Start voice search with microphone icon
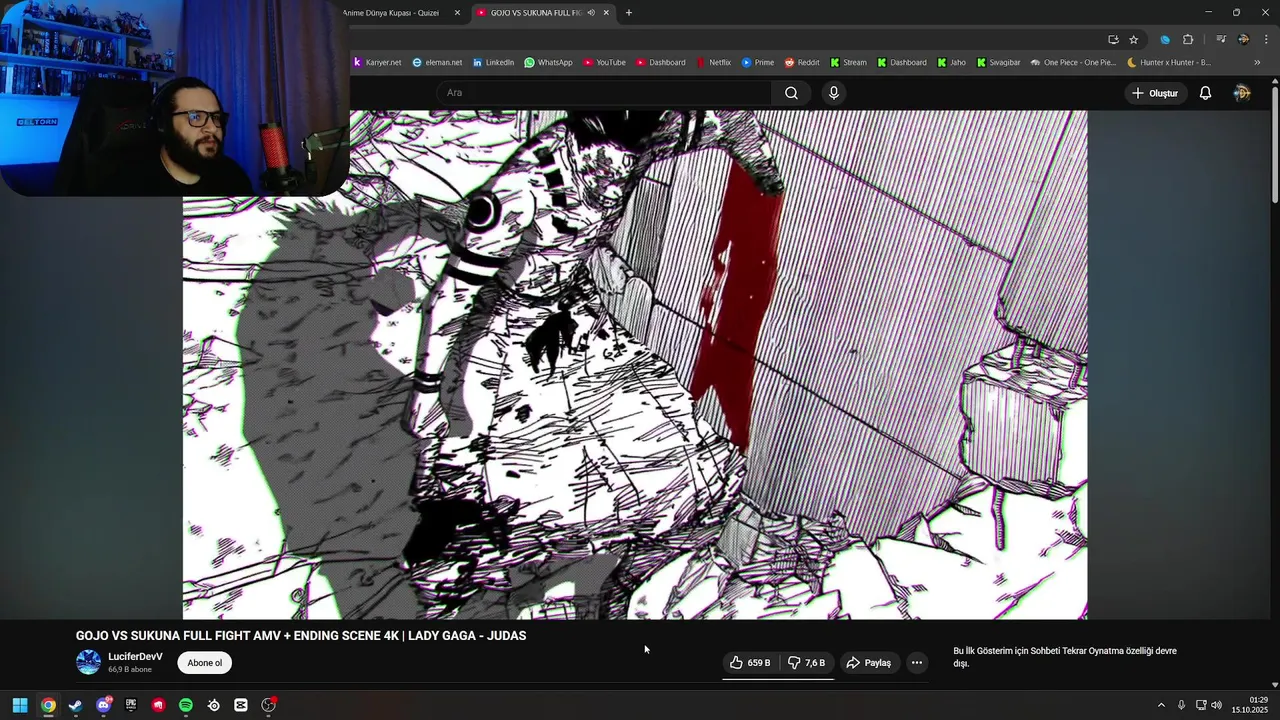 (x=834, y=93)
